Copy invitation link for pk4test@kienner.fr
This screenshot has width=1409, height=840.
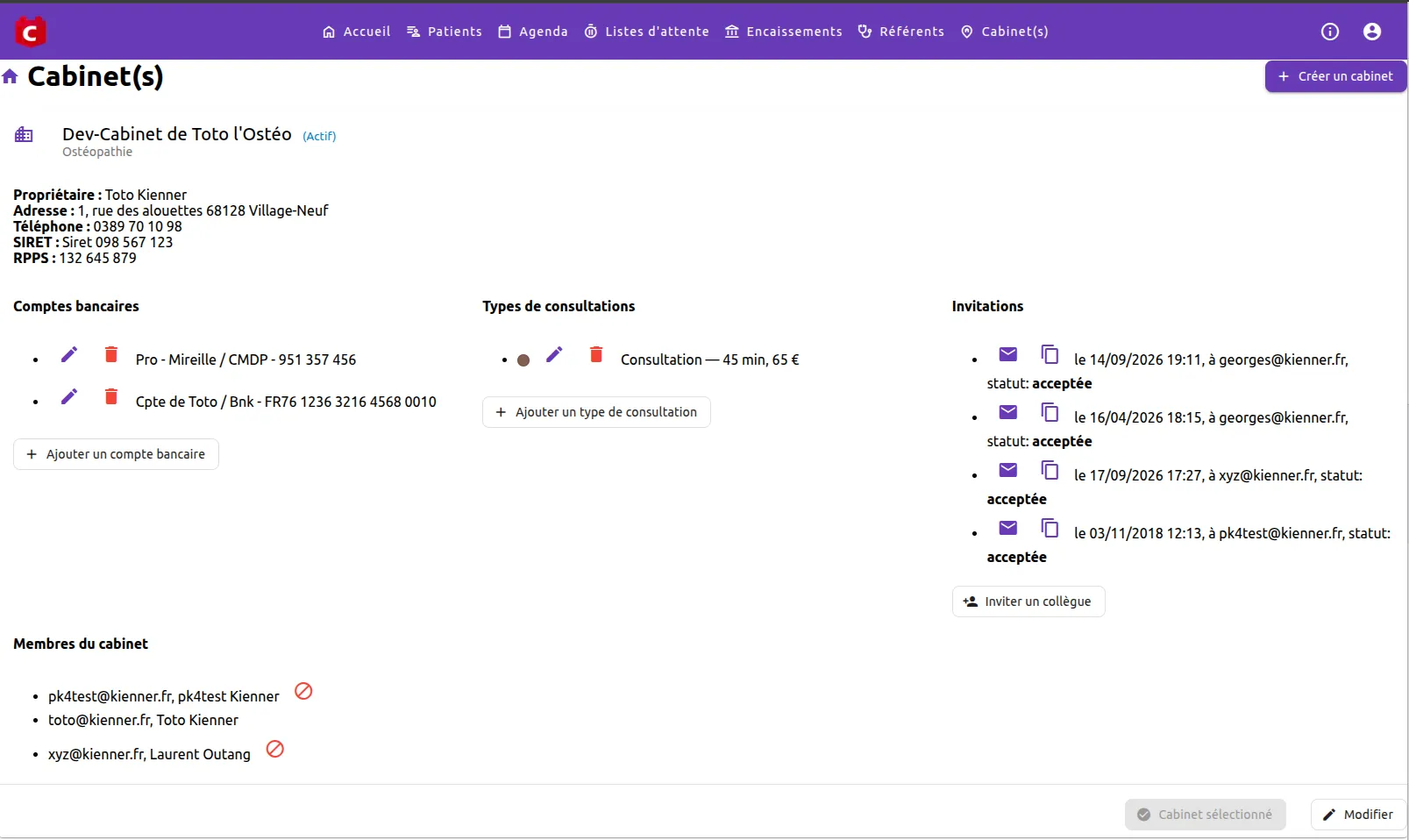point(1050,528)
